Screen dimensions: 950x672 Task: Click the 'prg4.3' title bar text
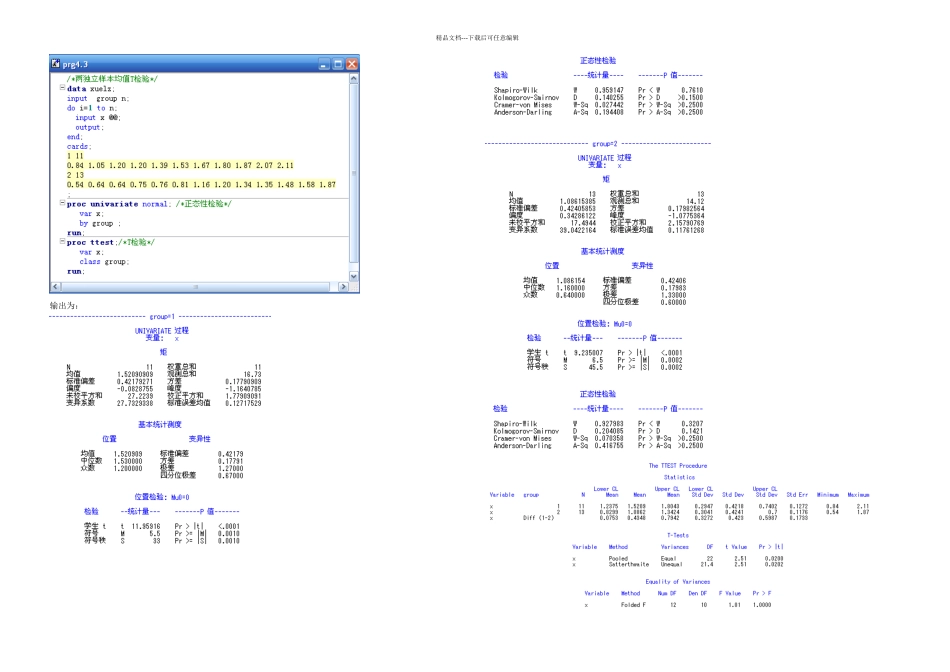[75, 64]
